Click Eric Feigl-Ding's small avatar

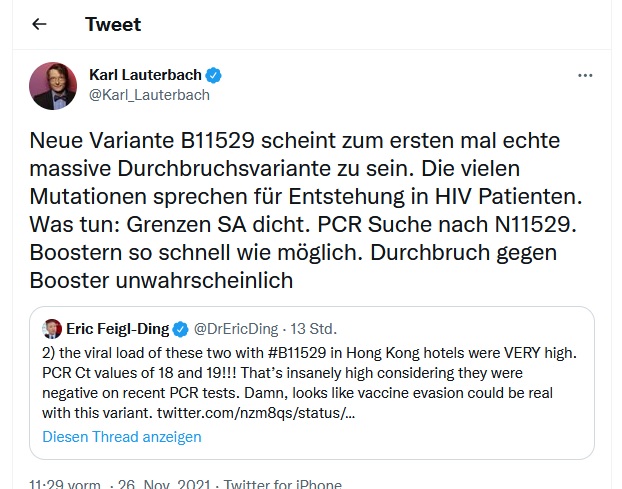click(52, 327)
